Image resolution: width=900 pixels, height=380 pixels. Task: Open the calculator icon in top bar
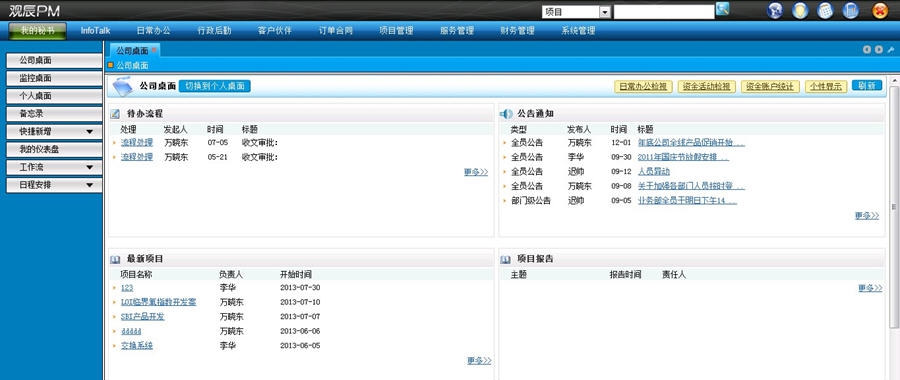pyautogui.click(x=851, y=10)
